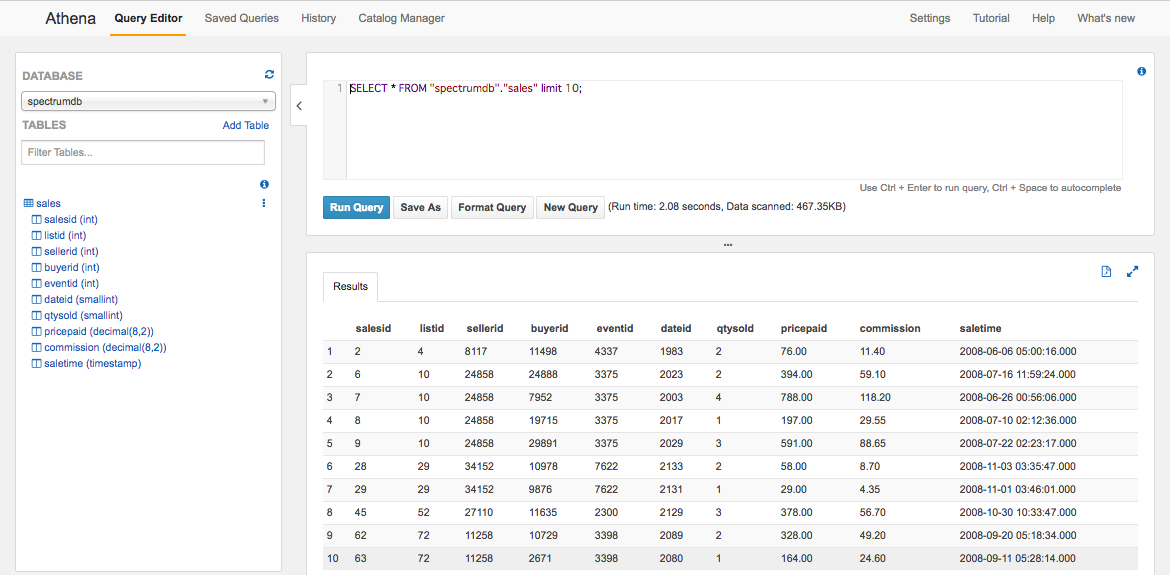Click the saletime column icon

[x=37, y=363]
